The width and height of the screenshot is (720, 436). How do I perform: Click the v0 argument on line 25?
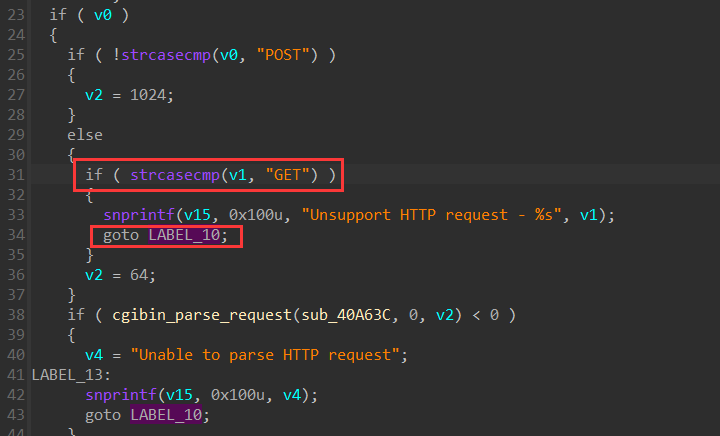pos(229,55)
